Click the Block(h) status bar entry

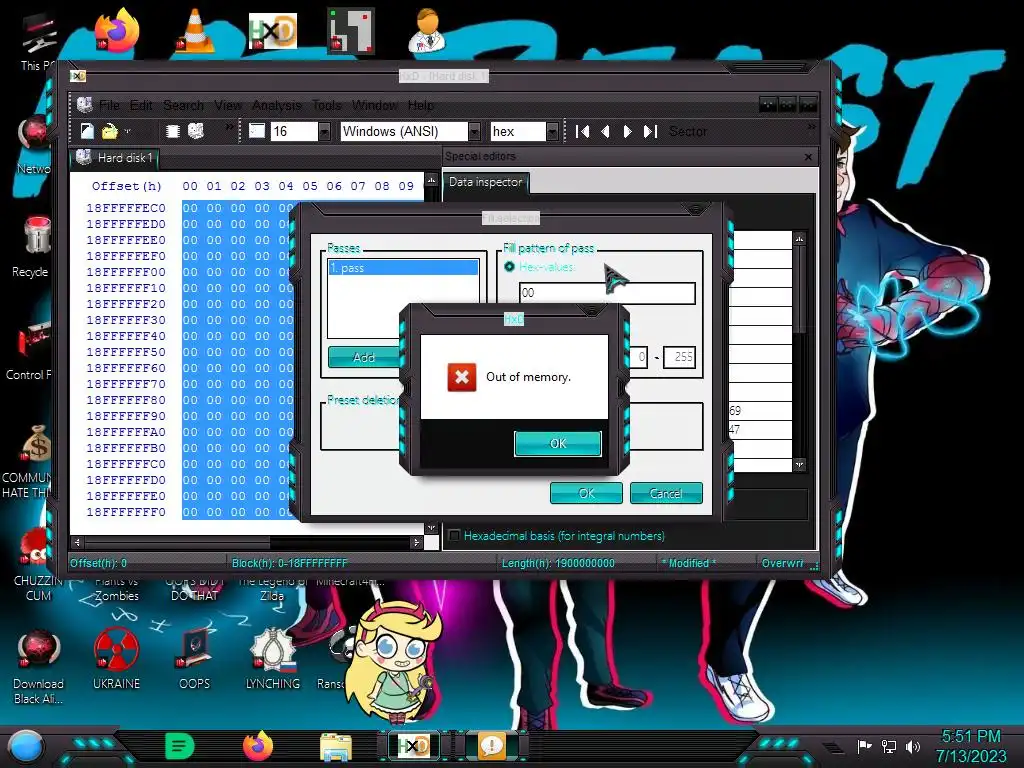290,563
